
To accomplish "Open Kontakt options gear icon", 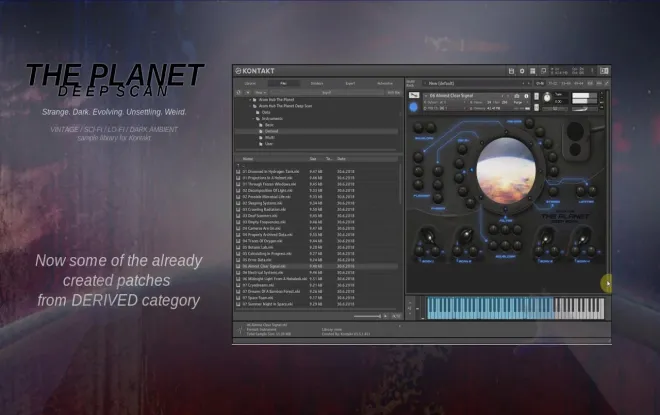I will [x=522, y=71].
